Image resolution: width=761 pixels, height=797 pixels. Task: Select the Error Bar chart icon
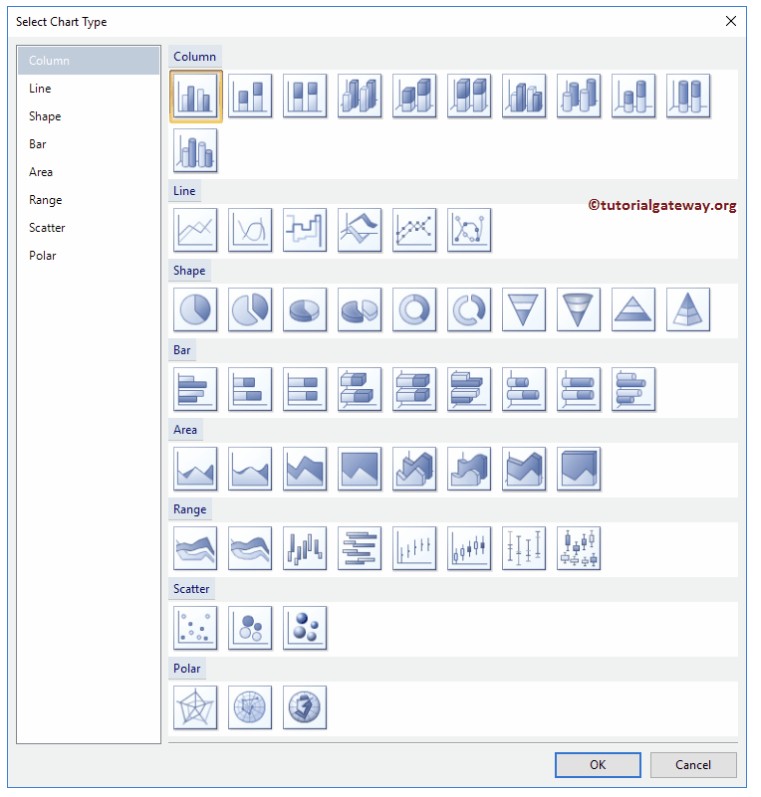(x=525, y=549)
